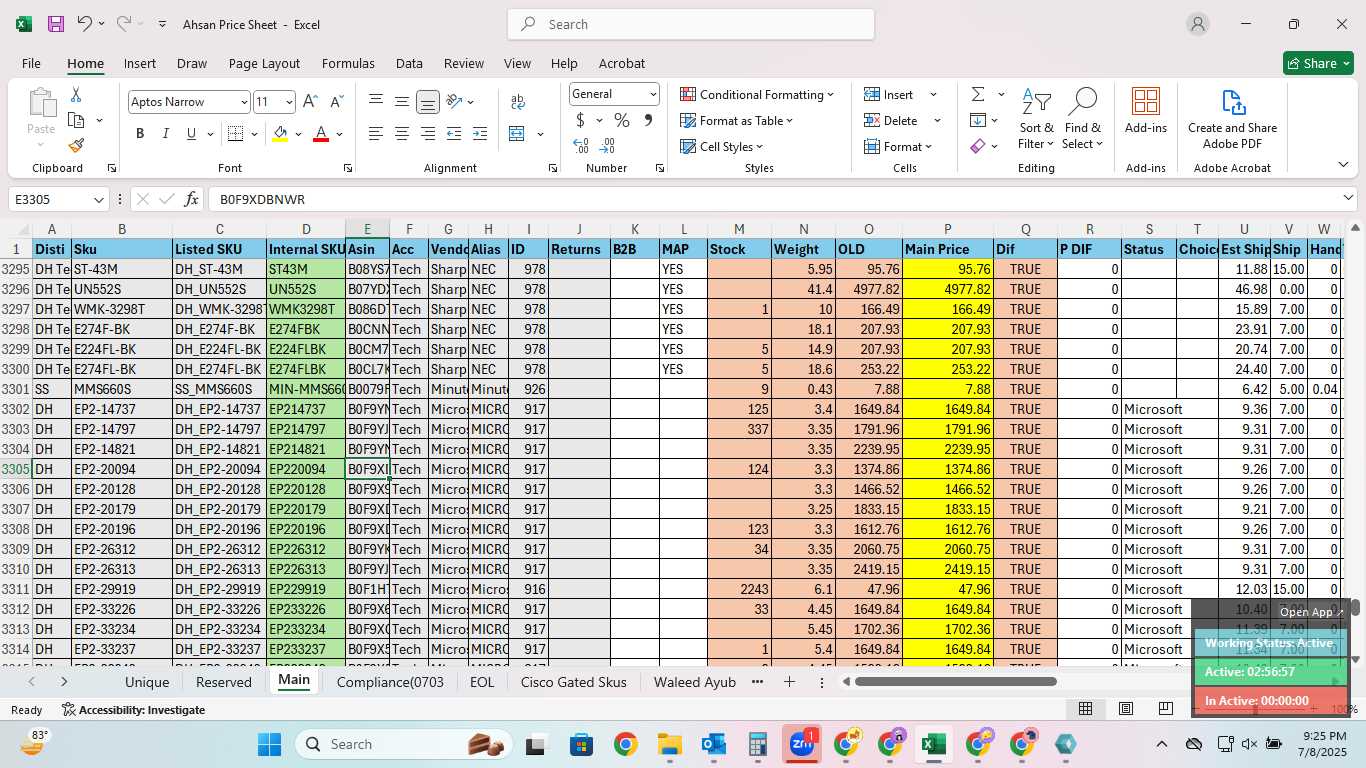Click Accessibility: Investigate in status bar

[133, 709]
